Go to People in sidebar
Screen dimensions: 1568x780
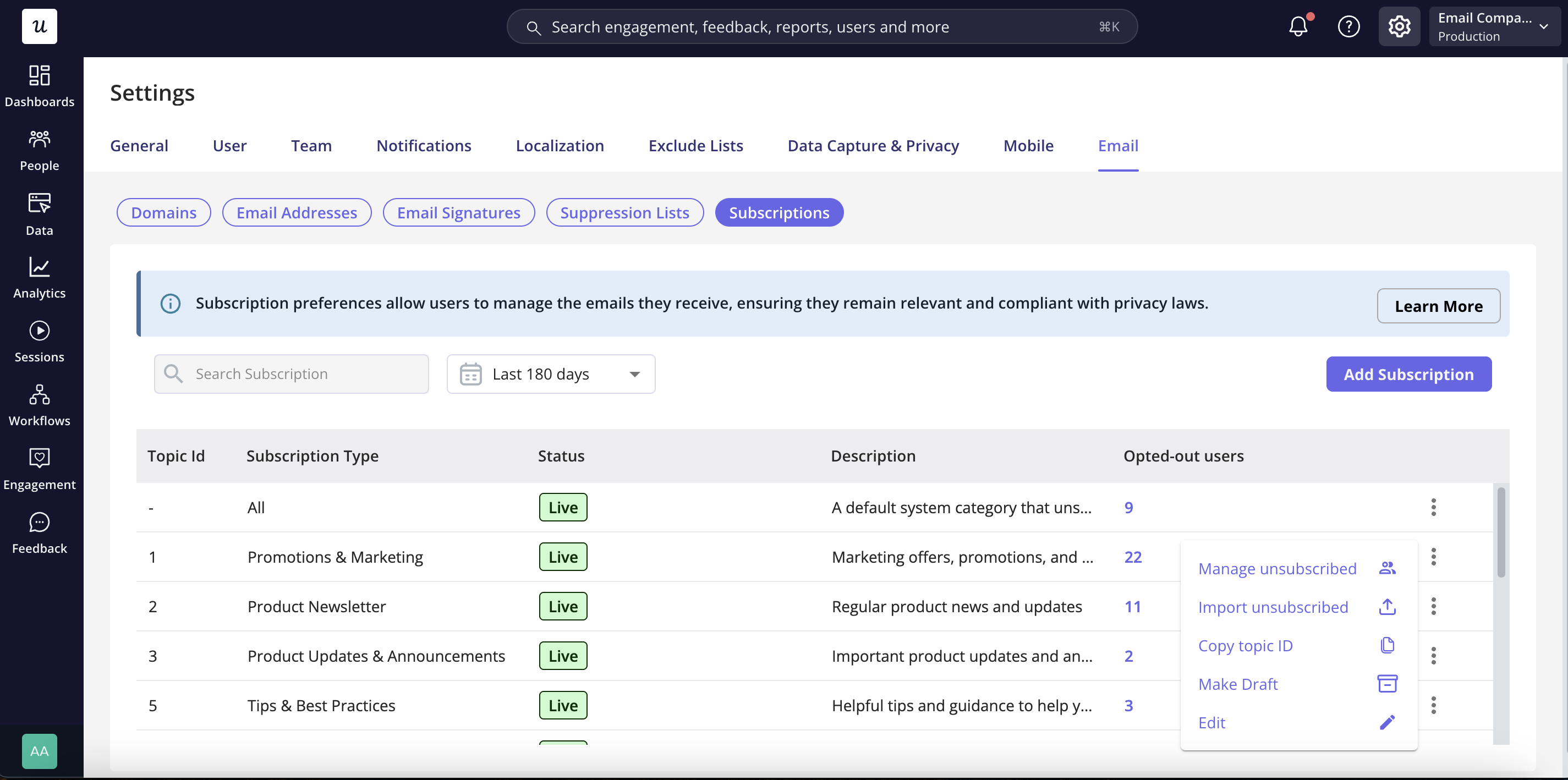point(40,150)
